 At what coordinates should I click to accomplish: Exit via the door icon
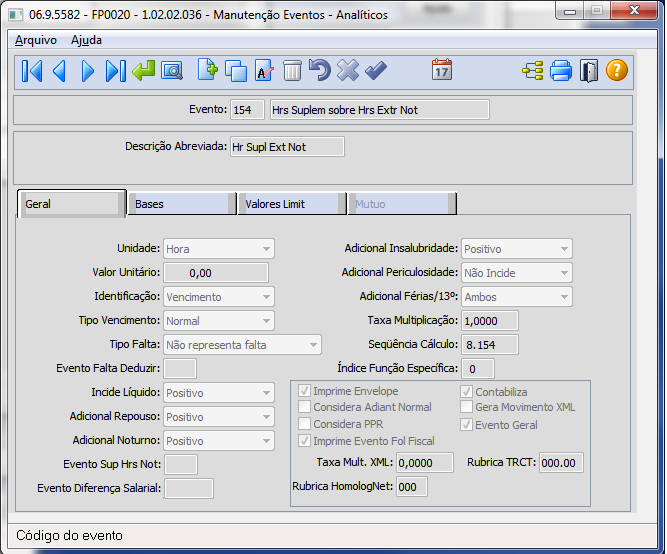589,71
